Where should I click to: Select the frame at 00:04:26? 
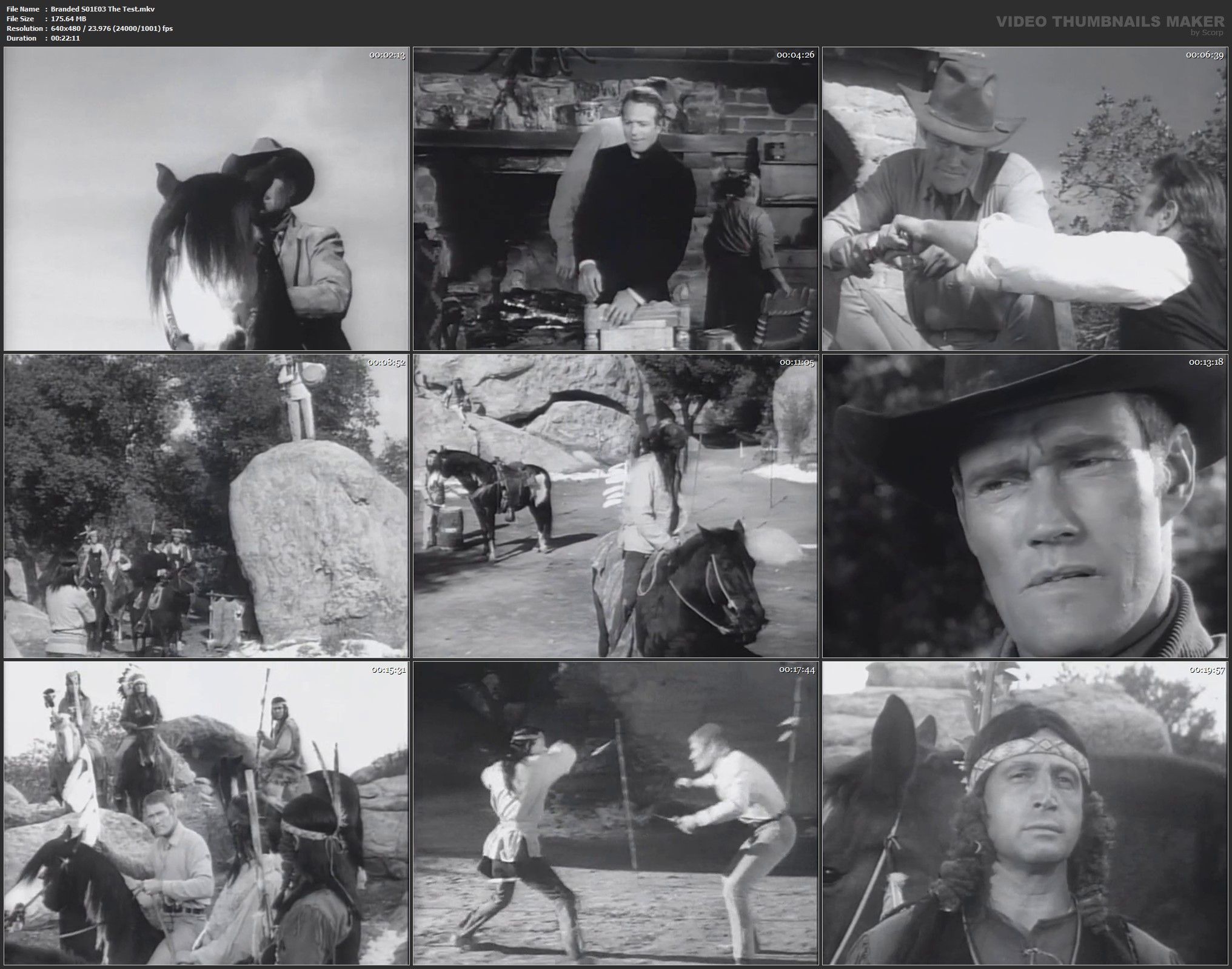(x=615, y=199)
